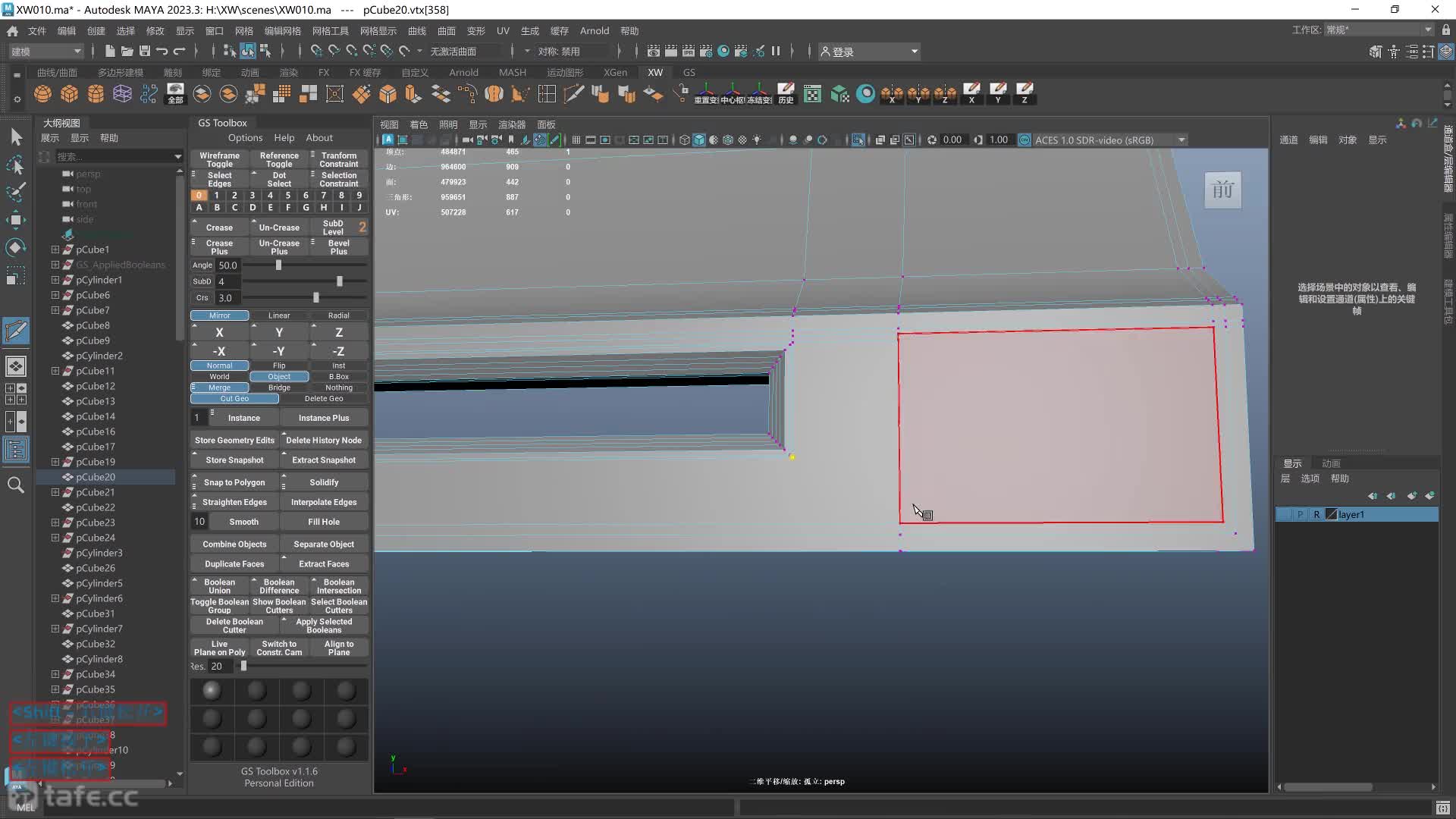1456x819 pixels.
Task: Toggle viewport grid icon in panel toolbar
Action: [576, 140]
